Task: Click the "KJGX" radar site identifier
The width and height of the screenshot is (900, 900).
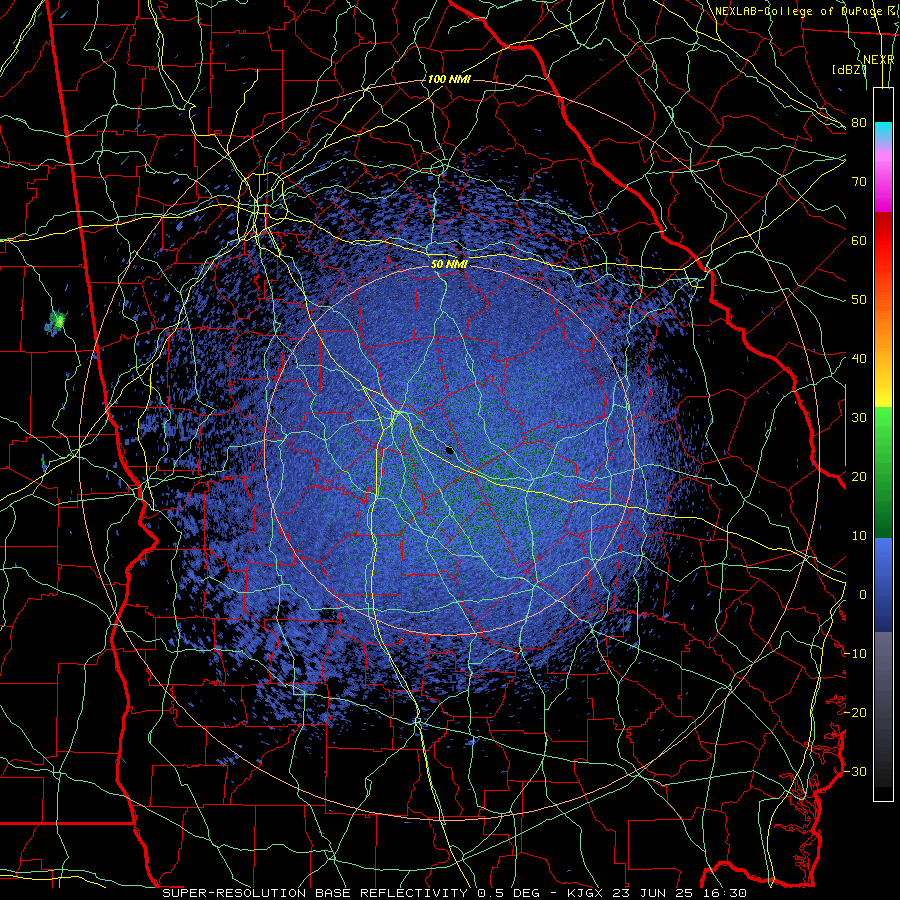Action: (x=587, y=893)
